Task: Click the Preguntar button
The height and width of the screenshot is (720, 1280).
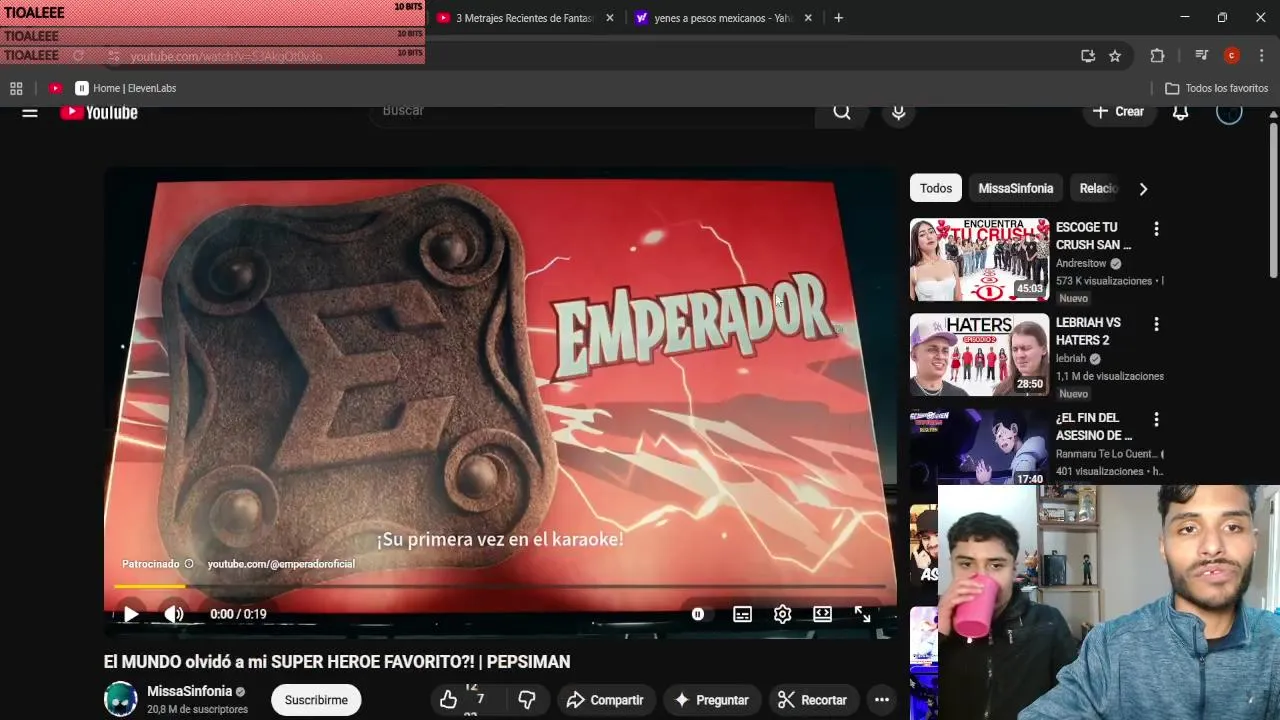Action: pos(711,700)
